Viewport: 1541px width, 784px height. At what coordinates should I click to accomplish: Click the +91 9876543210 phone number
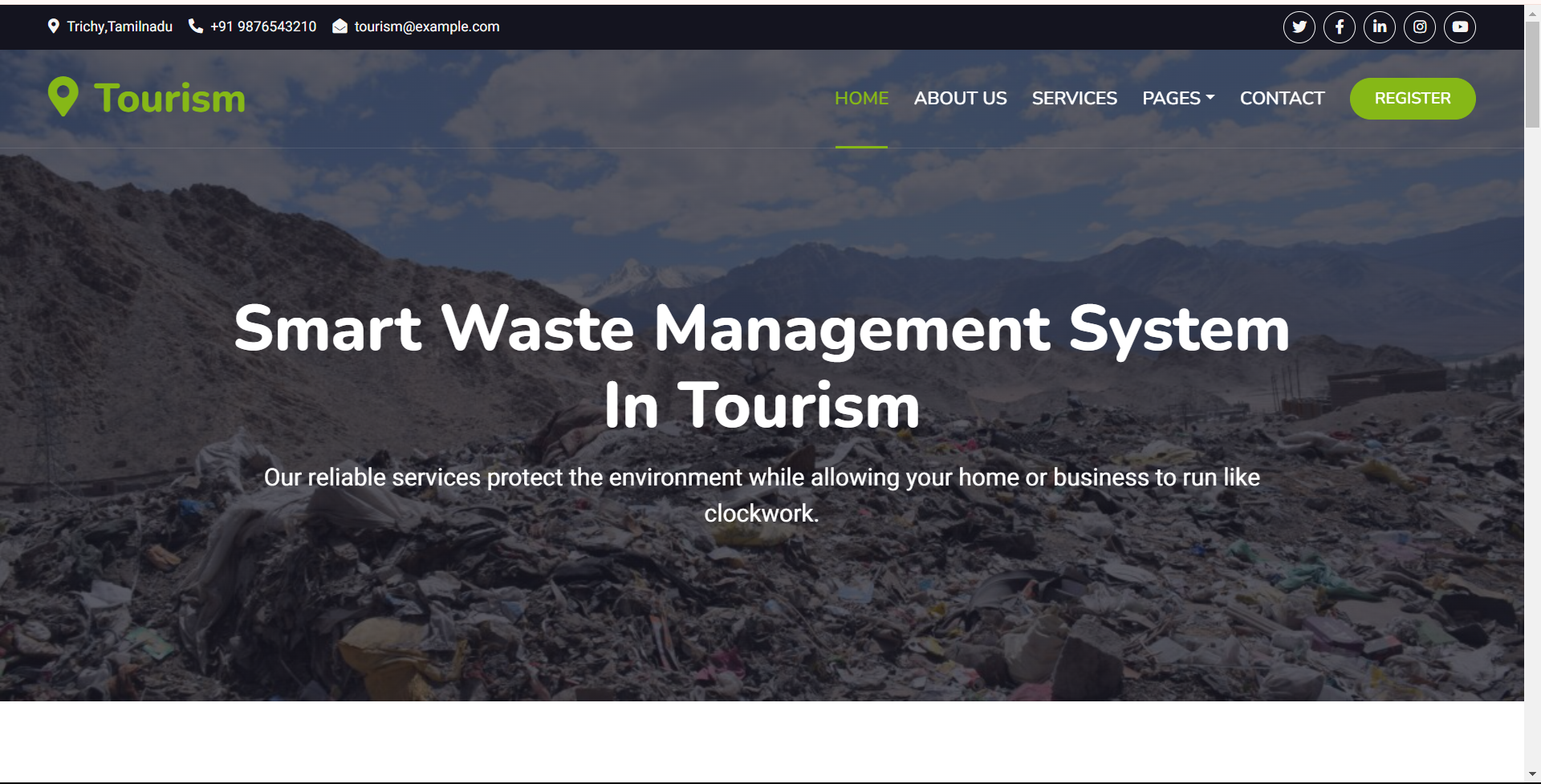point(263,26)
